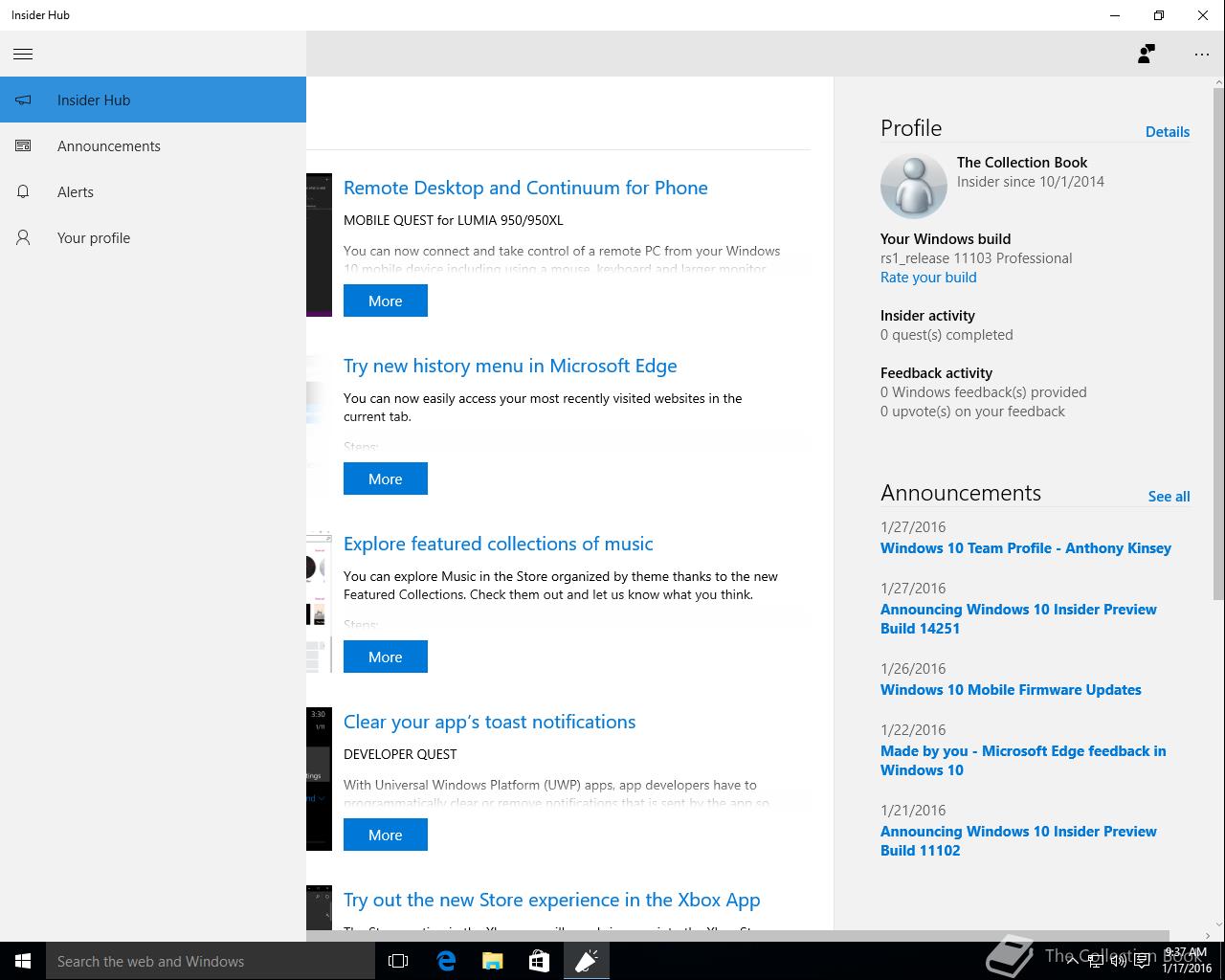
Task: Click More under featured music quest
Action: [x=386, y=657]
